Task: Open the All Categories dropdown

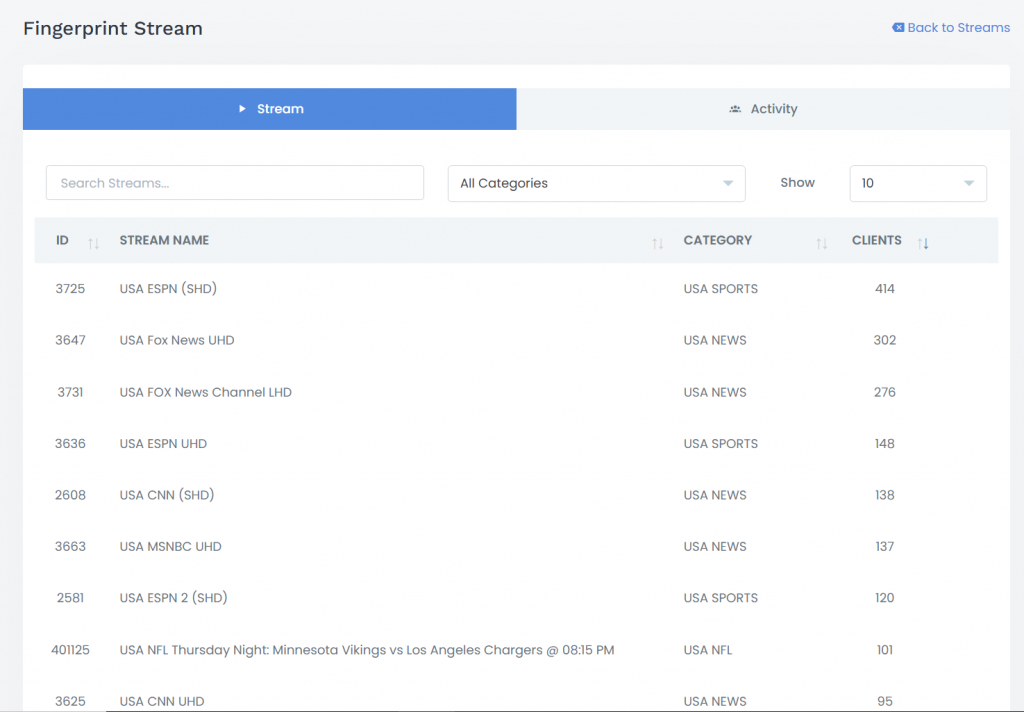Action: click(596, 184)
